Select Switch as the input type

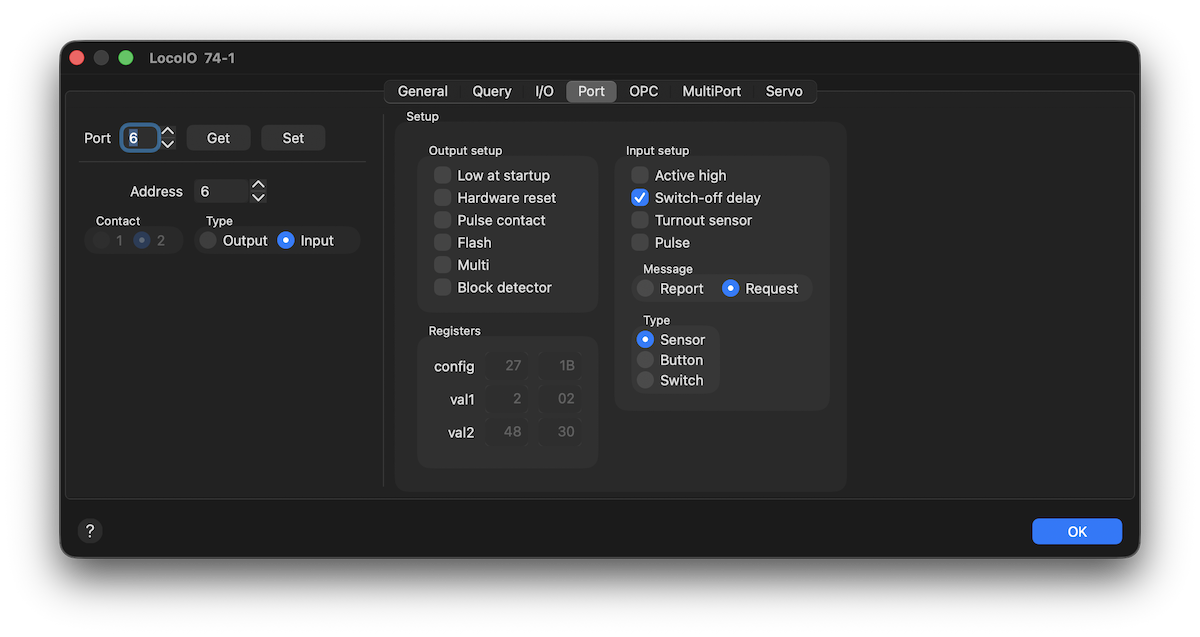tap(645, 380)
